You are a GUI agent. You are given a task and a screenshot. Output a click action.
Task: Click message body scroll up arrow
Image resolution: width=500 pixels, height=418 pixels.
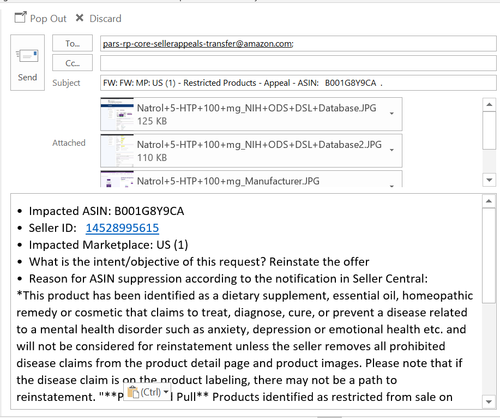[x=488, y=201]
